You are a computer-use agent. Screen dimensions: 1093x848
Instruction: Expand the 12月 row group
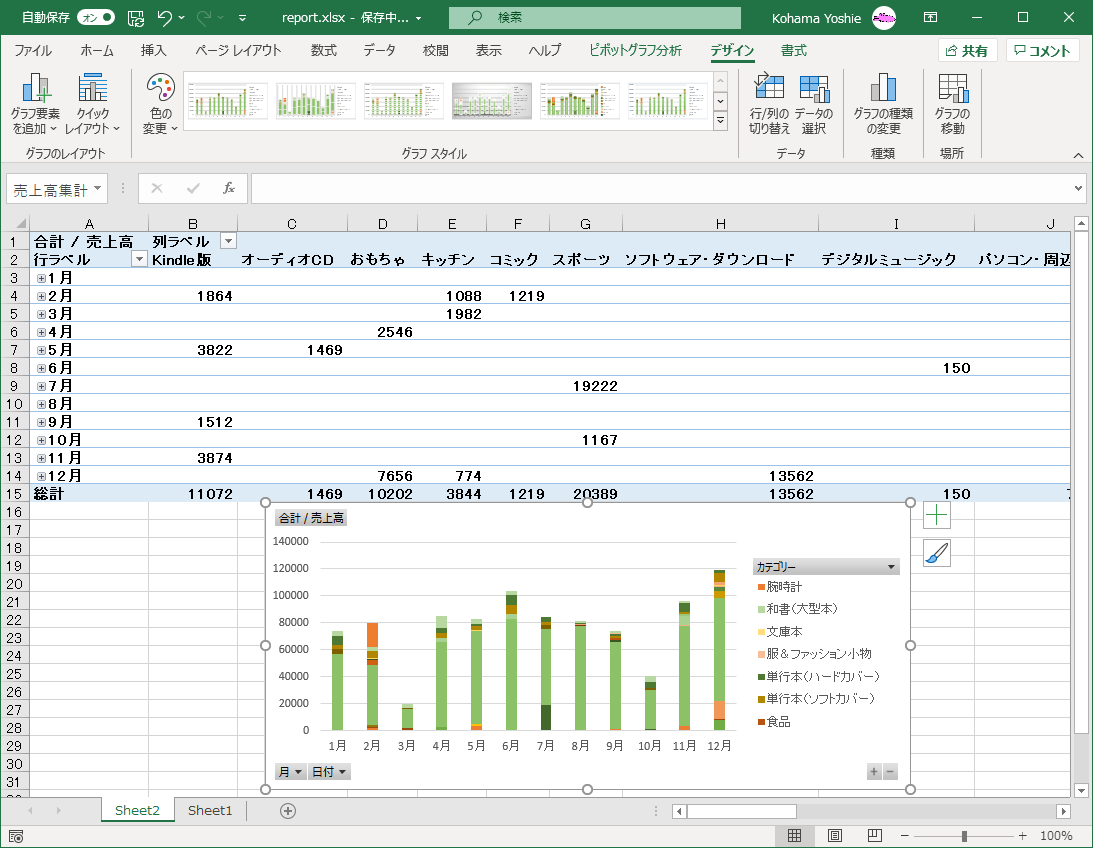tap(41, 476)
